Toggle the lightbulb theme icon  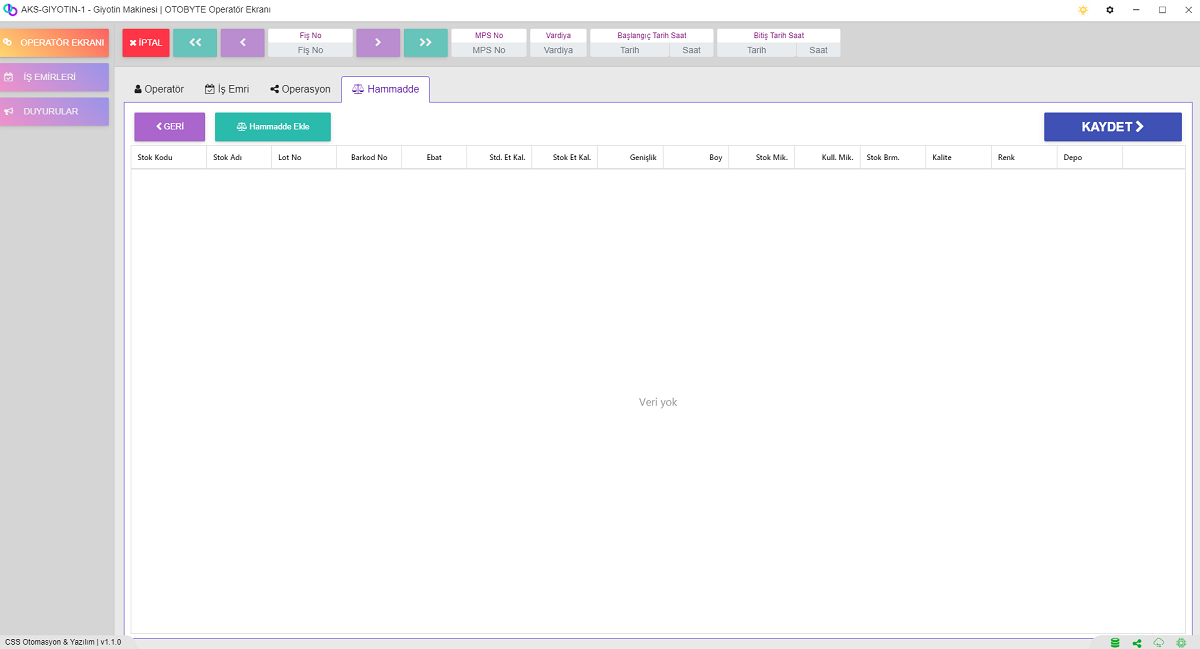[x=1082, y=10]
